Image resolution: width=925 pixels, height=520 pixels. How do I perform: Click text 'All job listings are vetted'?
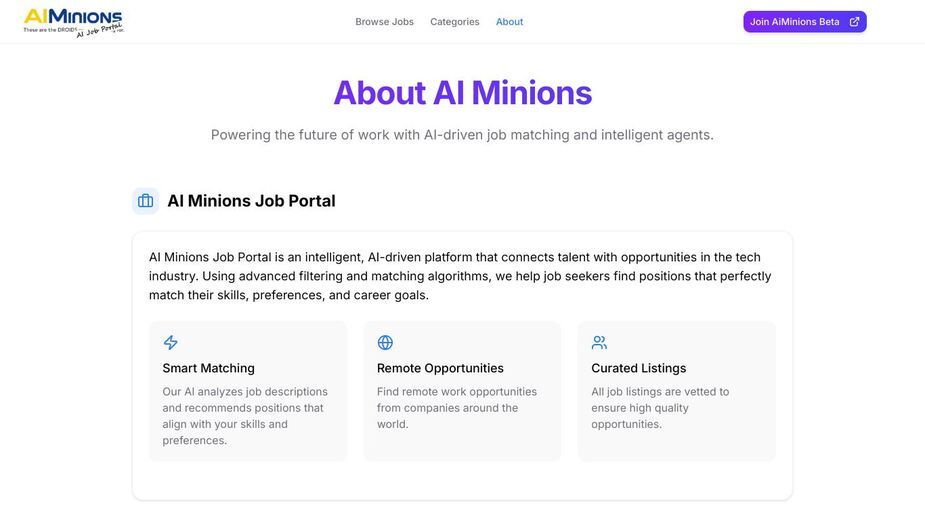click(x=660, y=407)
